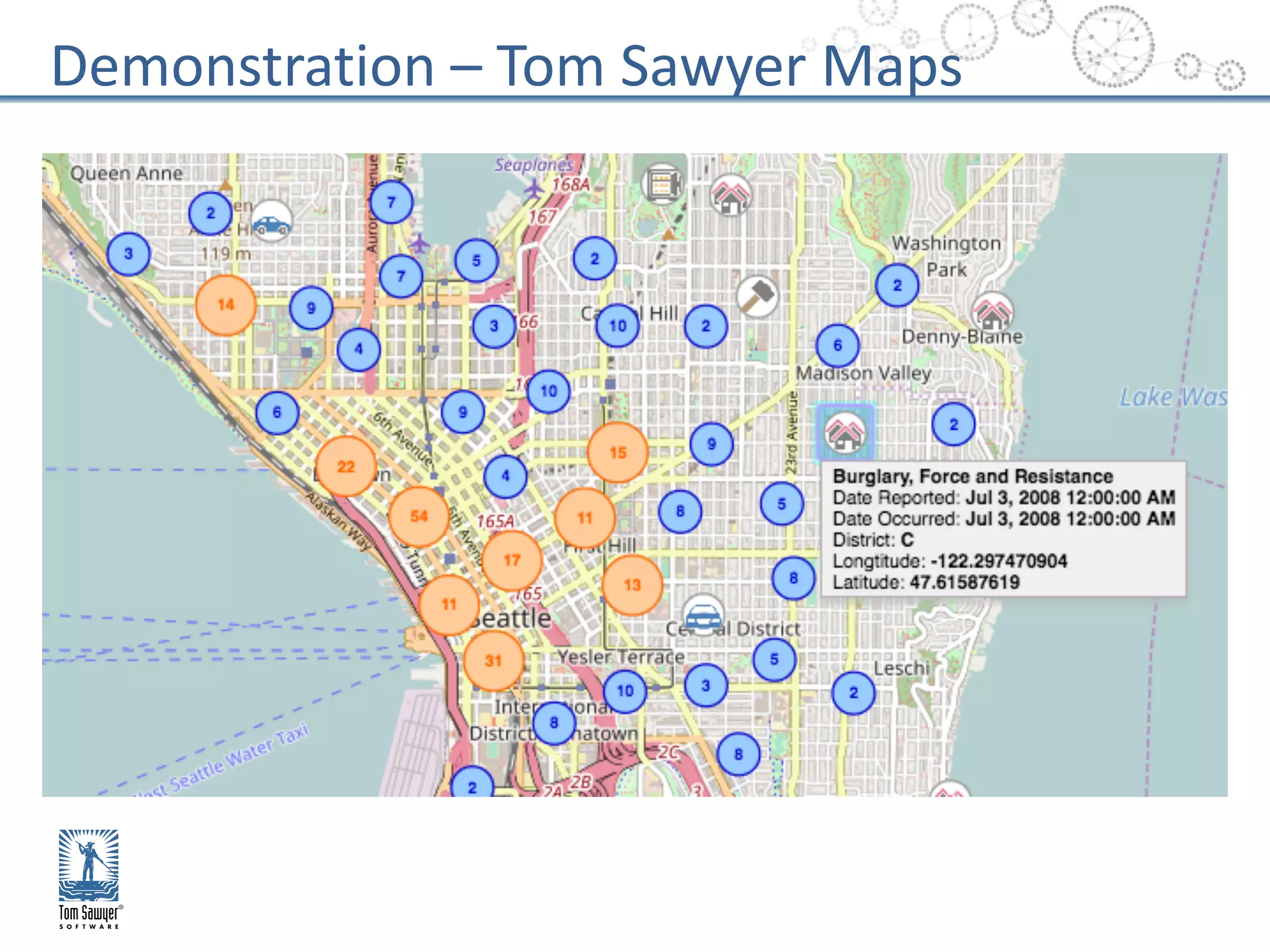This screenshot has width=1270, height=952.
Task: Expand orange cluster 11 below cluster 15
Action: point(585,518)
